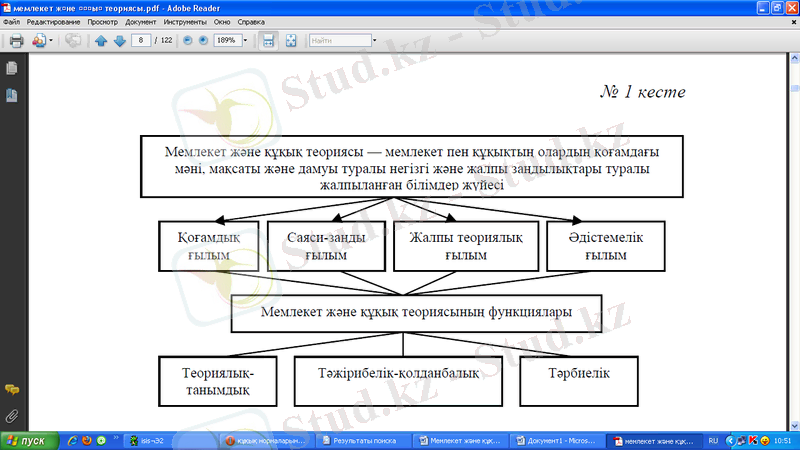Toggle scrolling page fit-width mode
800x450 pixels.
[x=268, y=40]
